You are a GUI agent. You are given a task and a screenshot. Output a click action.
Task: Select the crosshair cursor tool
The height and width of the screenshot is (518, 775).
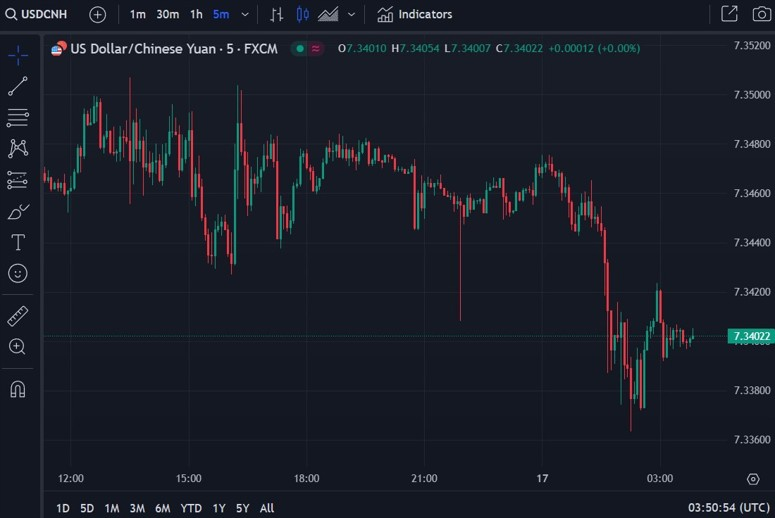(x=18, y=55)
